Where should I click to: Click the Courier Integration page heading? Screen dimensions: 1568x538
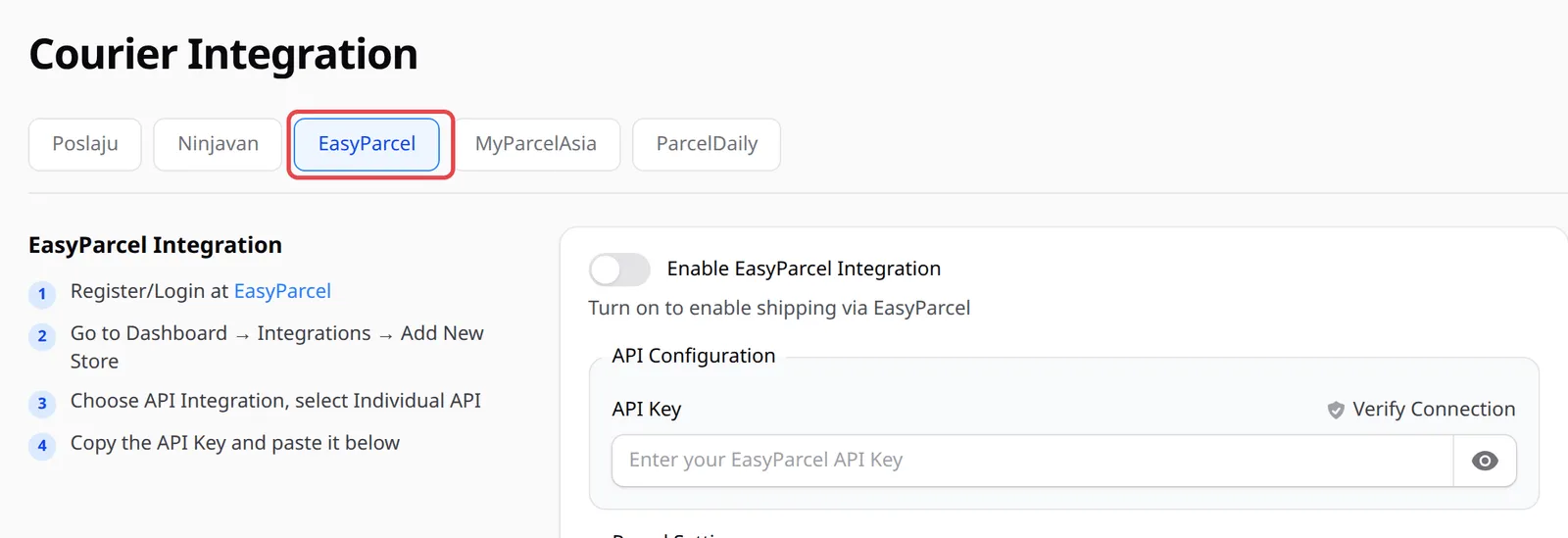pos(223,54)
